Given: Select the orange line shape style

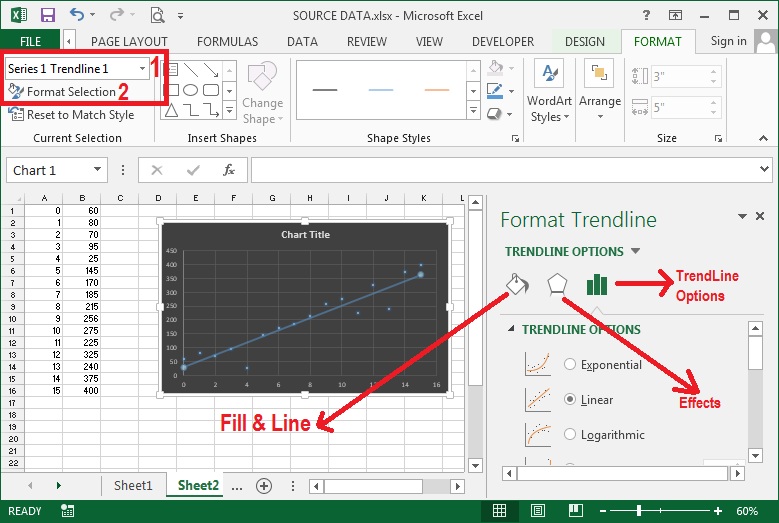Looking at the screenshot, I should click(x=437, y=90).
